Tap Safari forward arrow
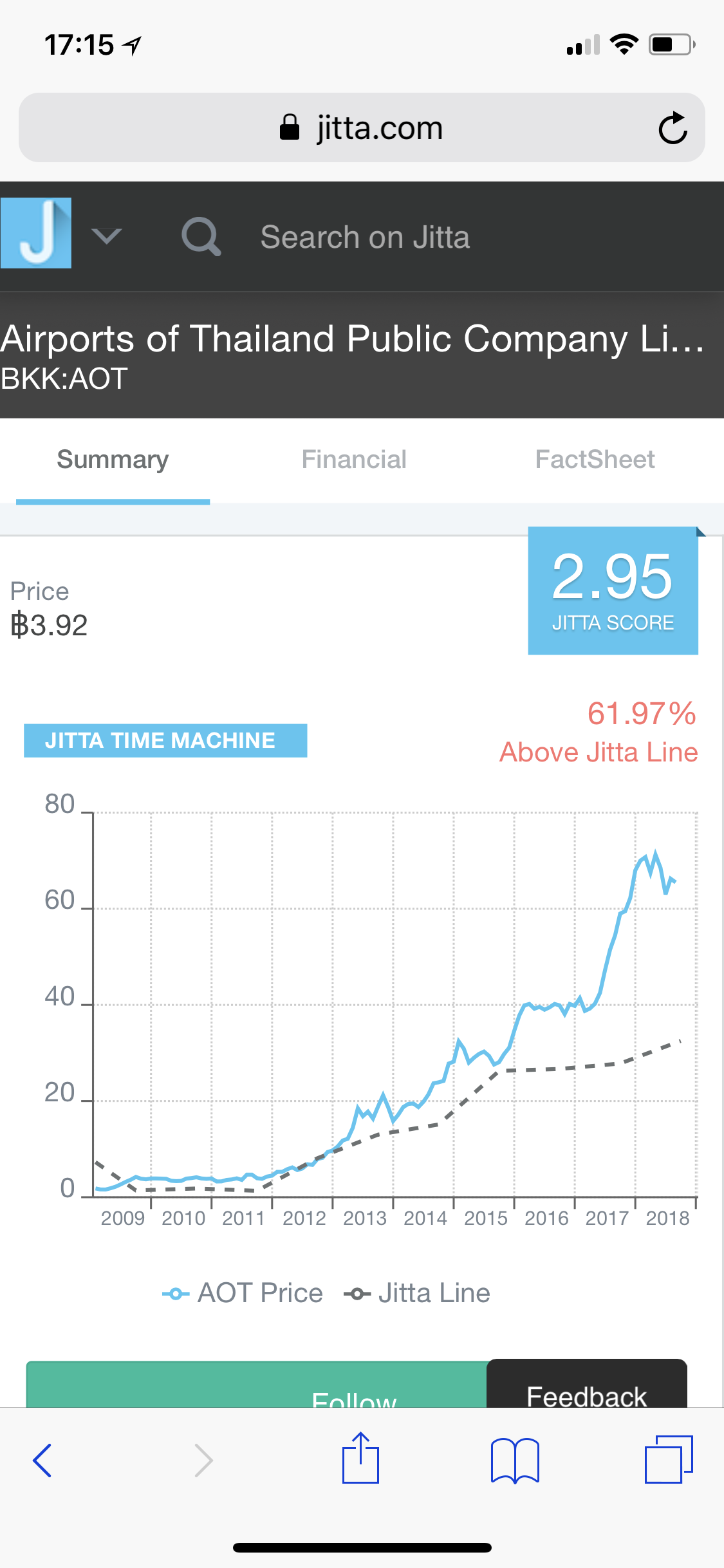724x1568 pixels. tap(203, 1460)
